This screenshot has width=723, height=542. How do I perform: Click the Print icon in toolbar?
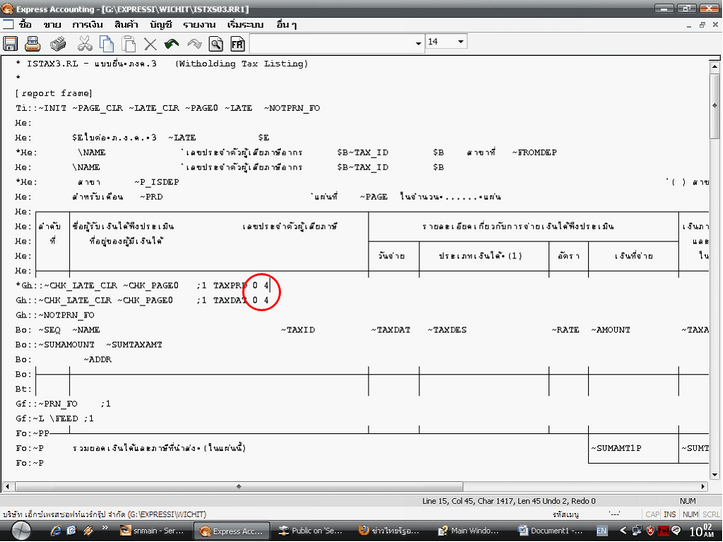(x=33, y=44)
